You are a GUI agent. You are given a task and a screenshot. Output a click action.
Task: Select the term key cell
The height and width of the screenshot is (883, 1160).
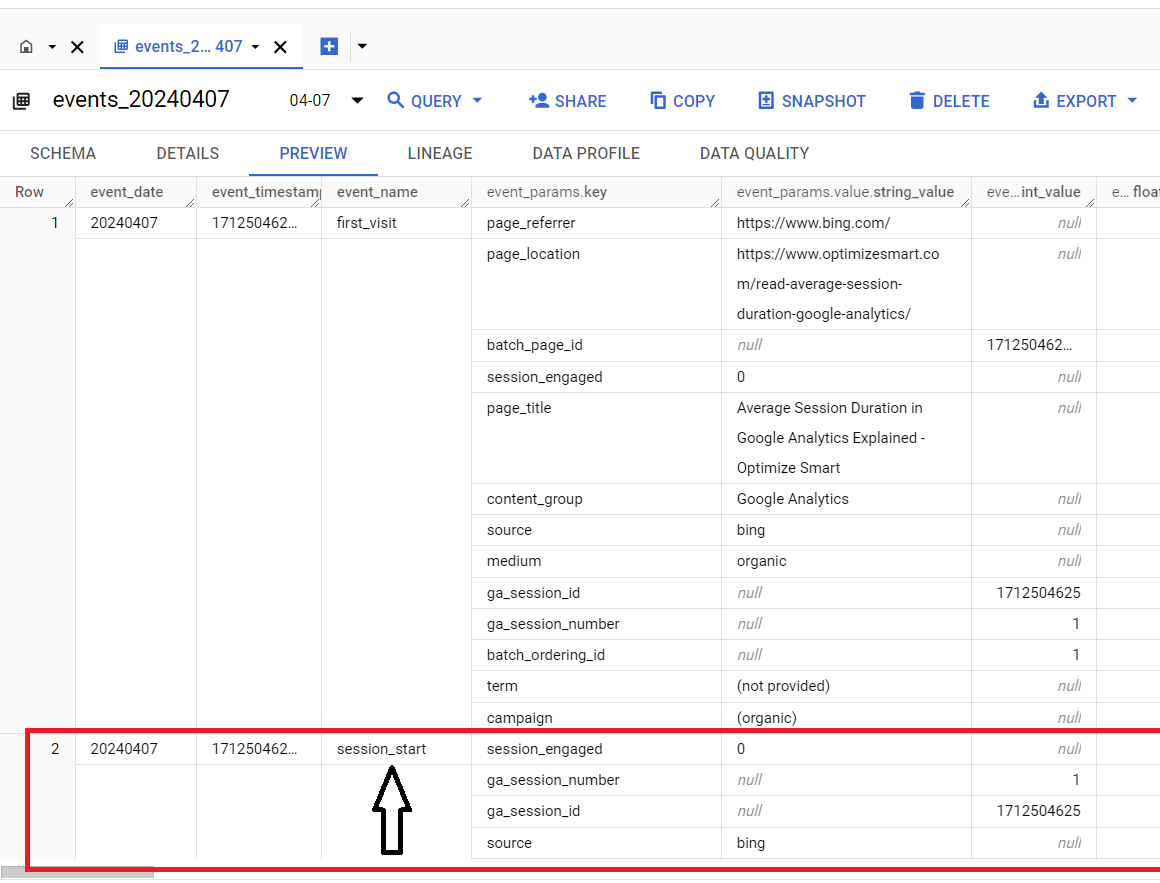pyautogui.click(x=502, y=686)
